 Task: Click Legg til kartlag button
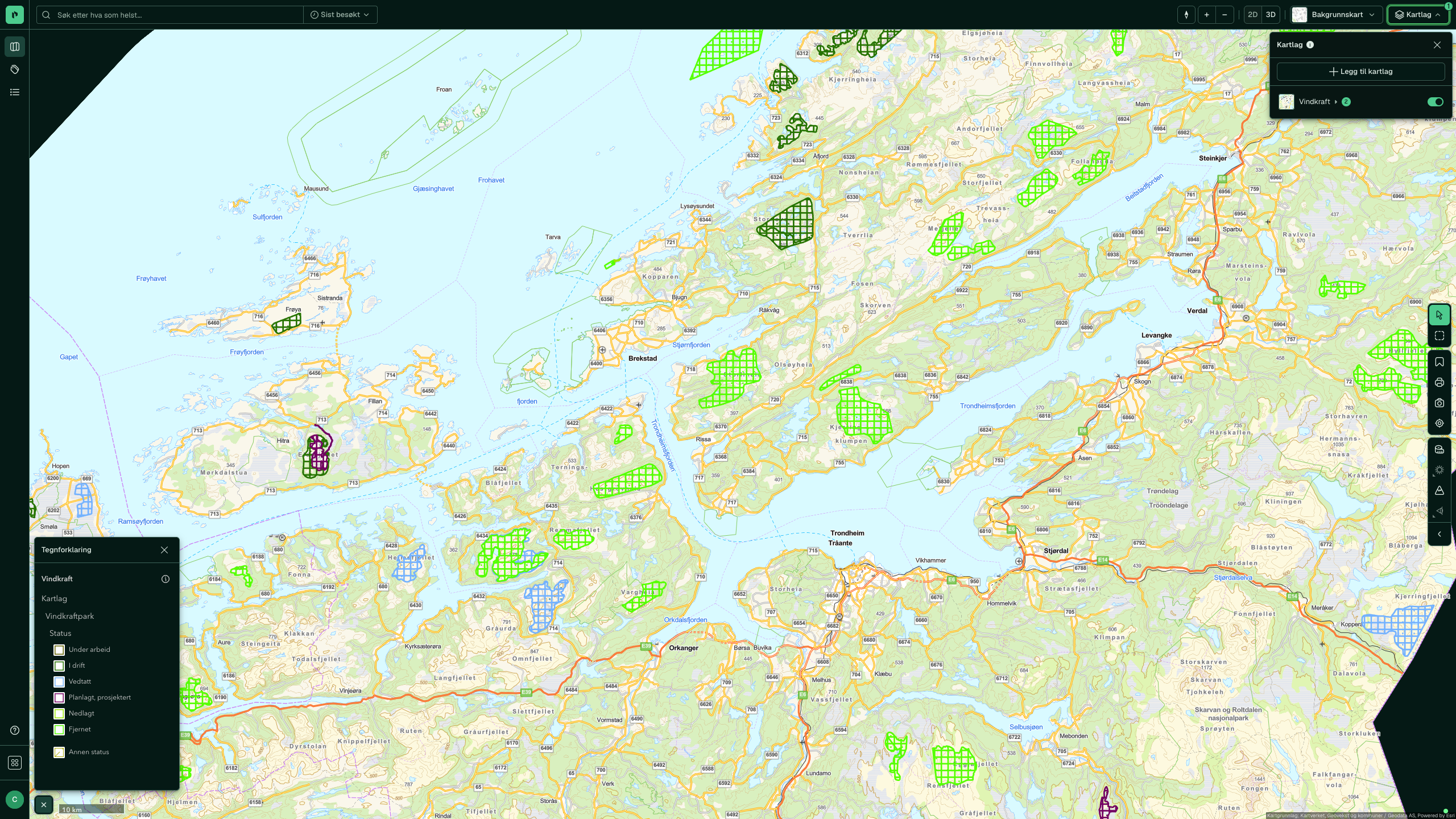(1360, 72)
